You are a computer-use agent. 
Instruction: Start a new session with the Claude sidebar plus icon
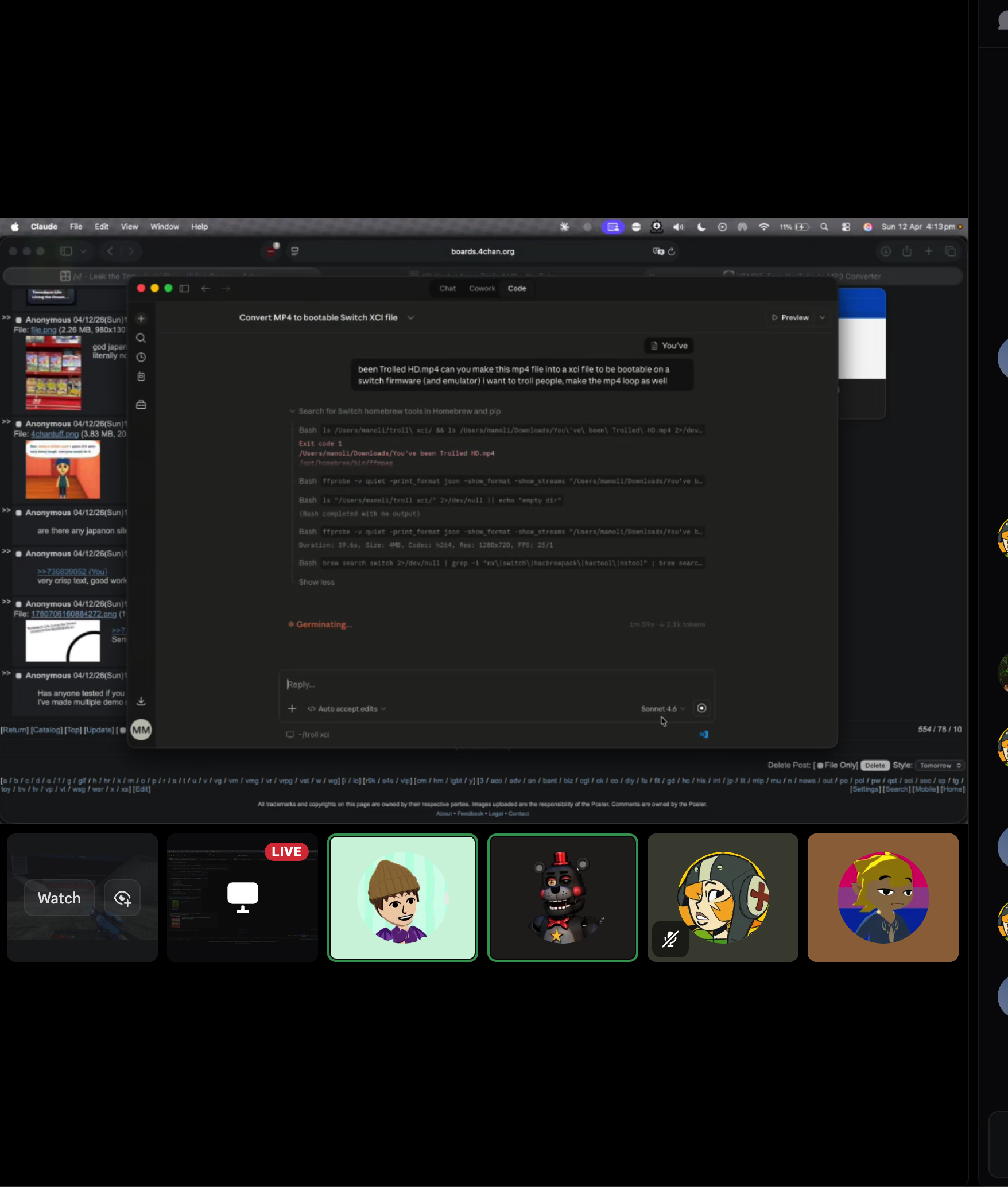141,319
